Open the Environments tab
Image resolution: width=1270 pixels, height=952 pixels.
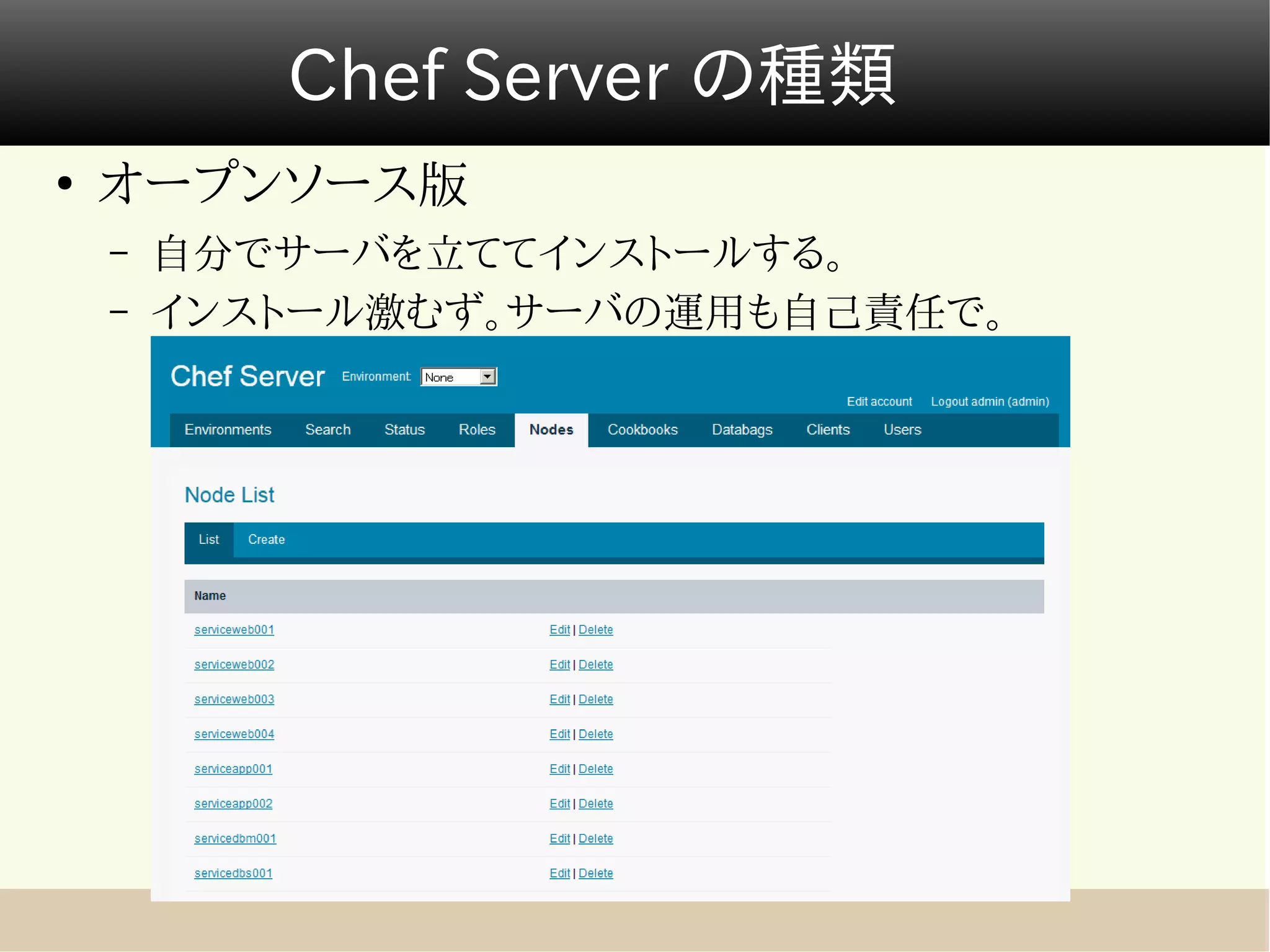(x=228, y=430)
